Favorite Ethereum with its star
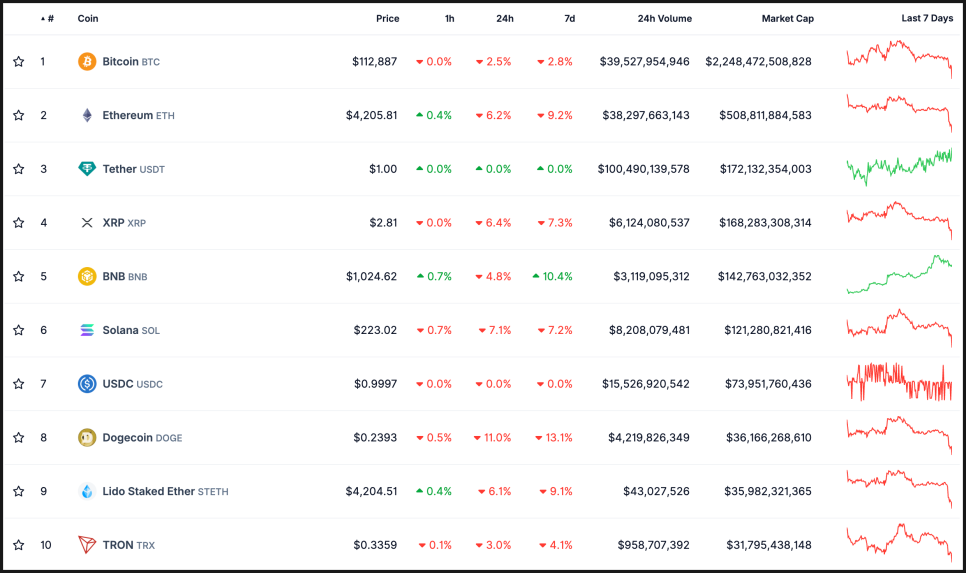Screen dimensions: 966x573 pyautogui.click(x=18, y=115)
